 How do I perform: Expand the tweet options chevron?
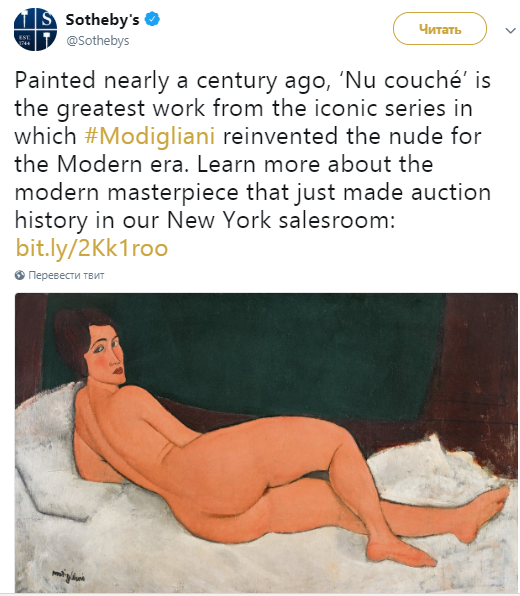click(510, 30)
